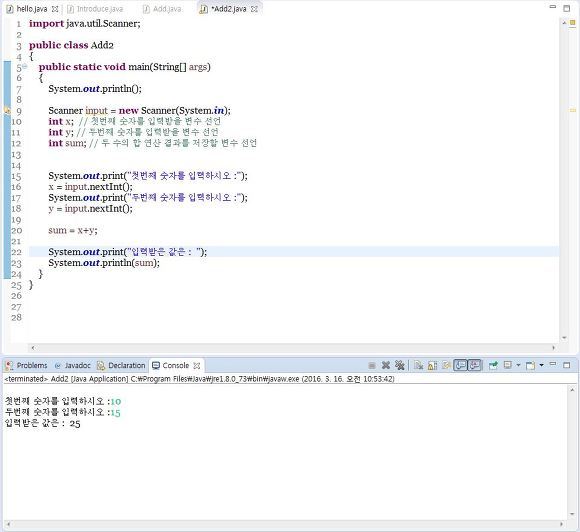Screen dimensions: 580x532
Task: Close the Console view tab
Action: (x=197, y=366)
